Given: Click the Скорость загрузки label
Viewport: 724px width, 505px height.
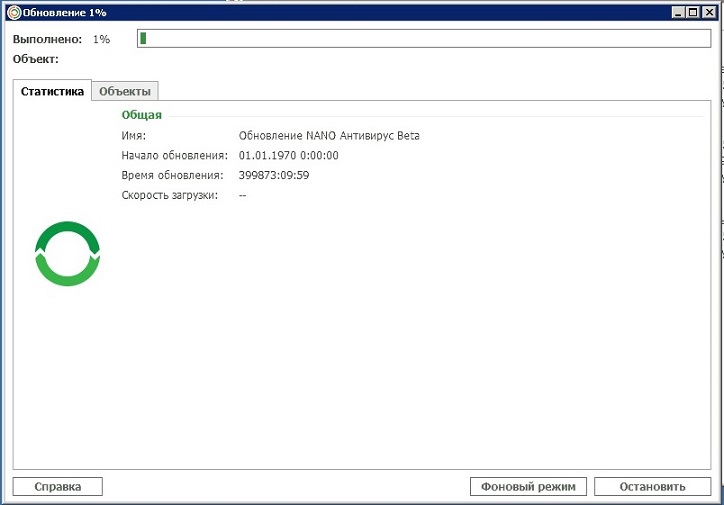Looking at the screenshot, I should pos(170,195).
